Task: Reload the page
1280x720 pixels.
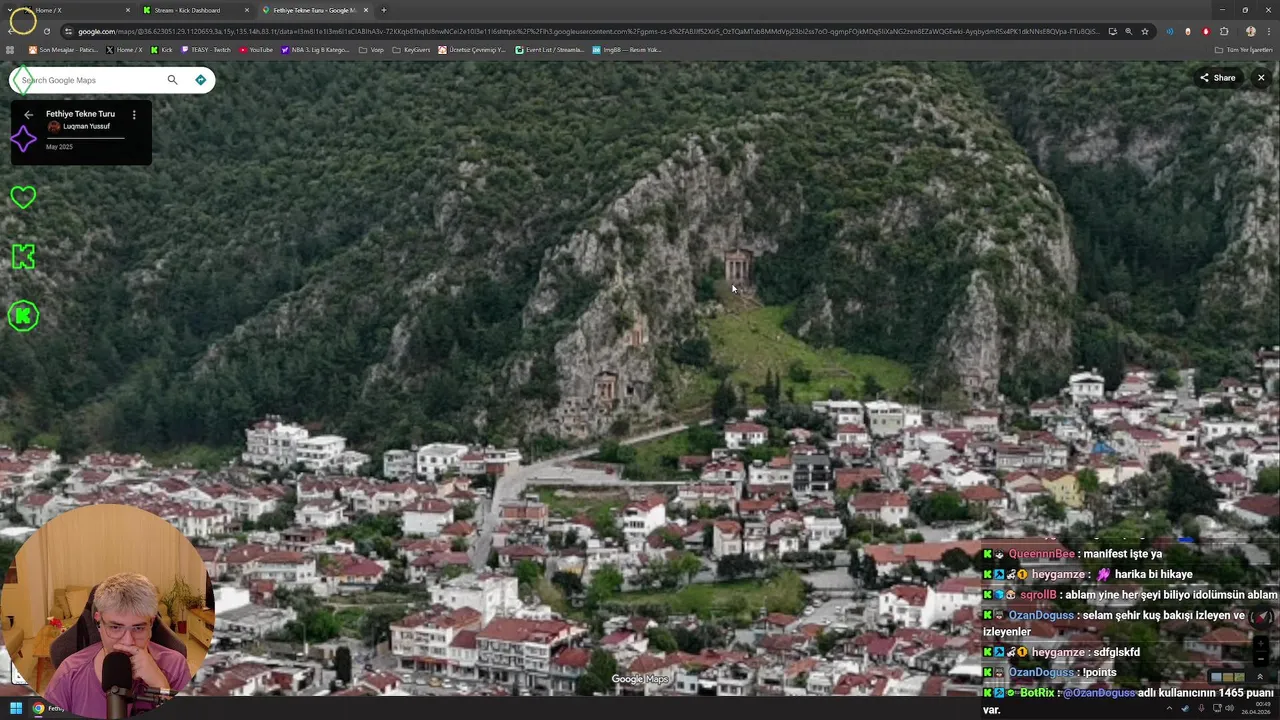Action: 46,31
